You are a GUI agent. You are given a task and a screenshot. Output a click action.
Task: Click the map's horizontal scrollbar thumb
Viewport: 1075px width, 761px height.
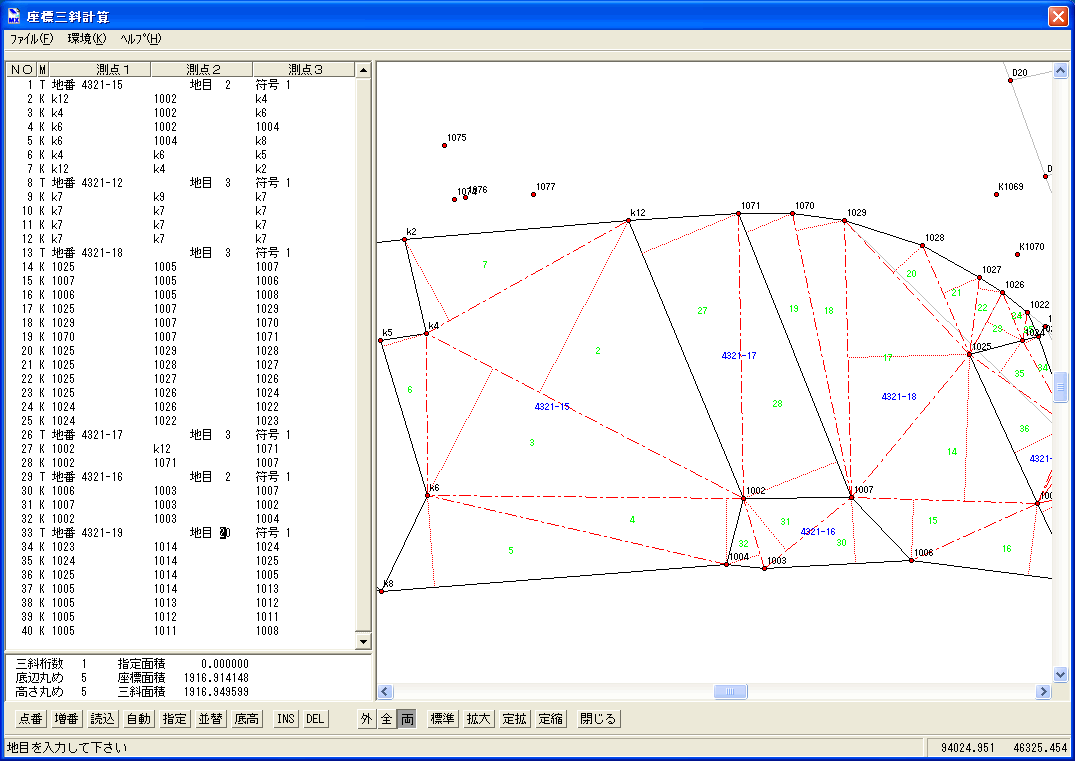(x=730, y=691)
